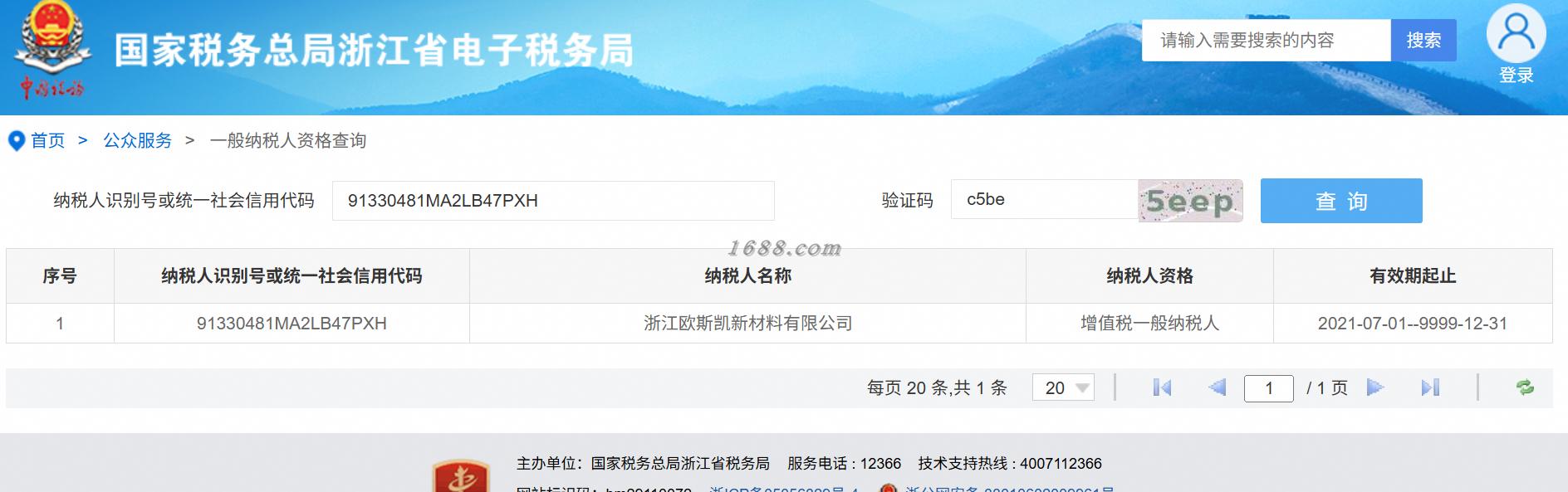Image resolution: width=1568 pixels, height=492 pixels.
Task: Select the validity period 2021-07-01--9999-12-31 cell
Action: pyautogui.click(x=1413, y=324)
